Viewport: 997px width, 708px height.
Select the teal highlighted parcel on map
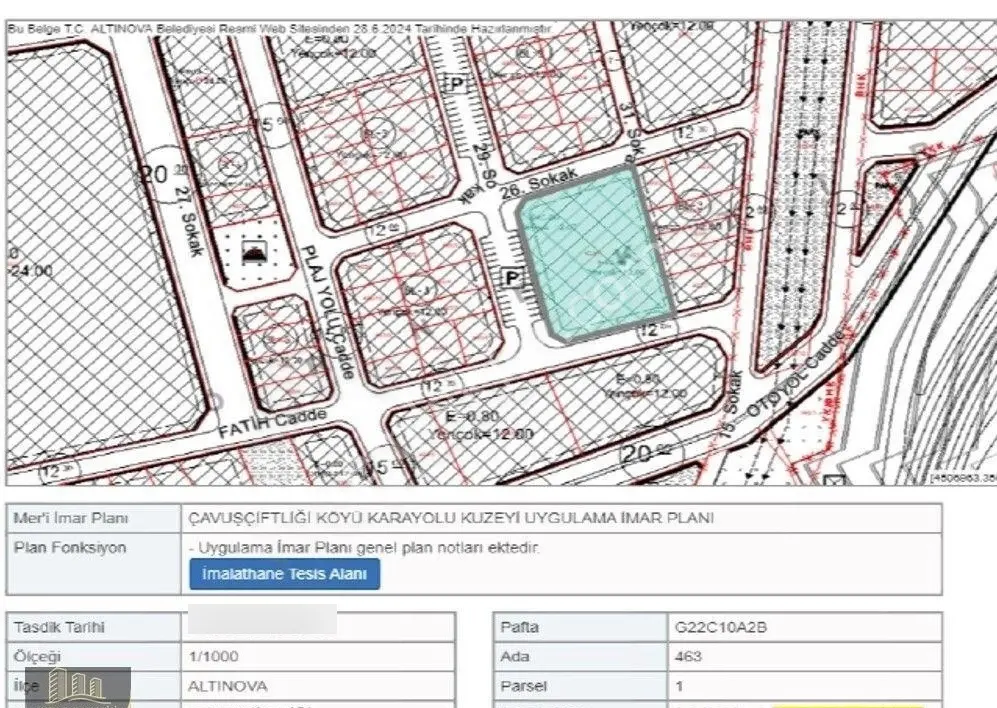click(595, 253)
